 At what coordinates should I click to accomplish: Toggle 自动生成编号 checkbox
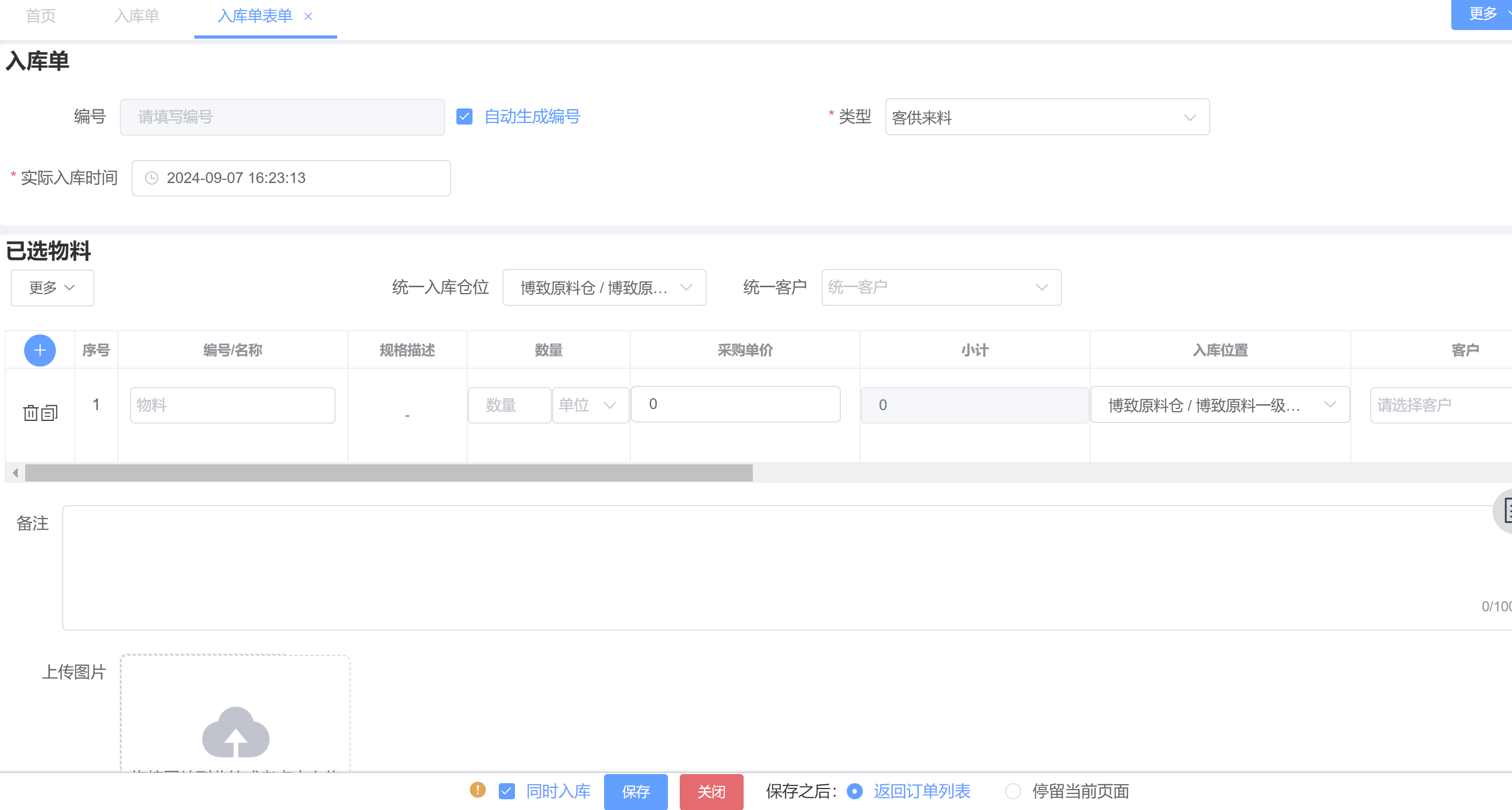(x=464, y=116)
